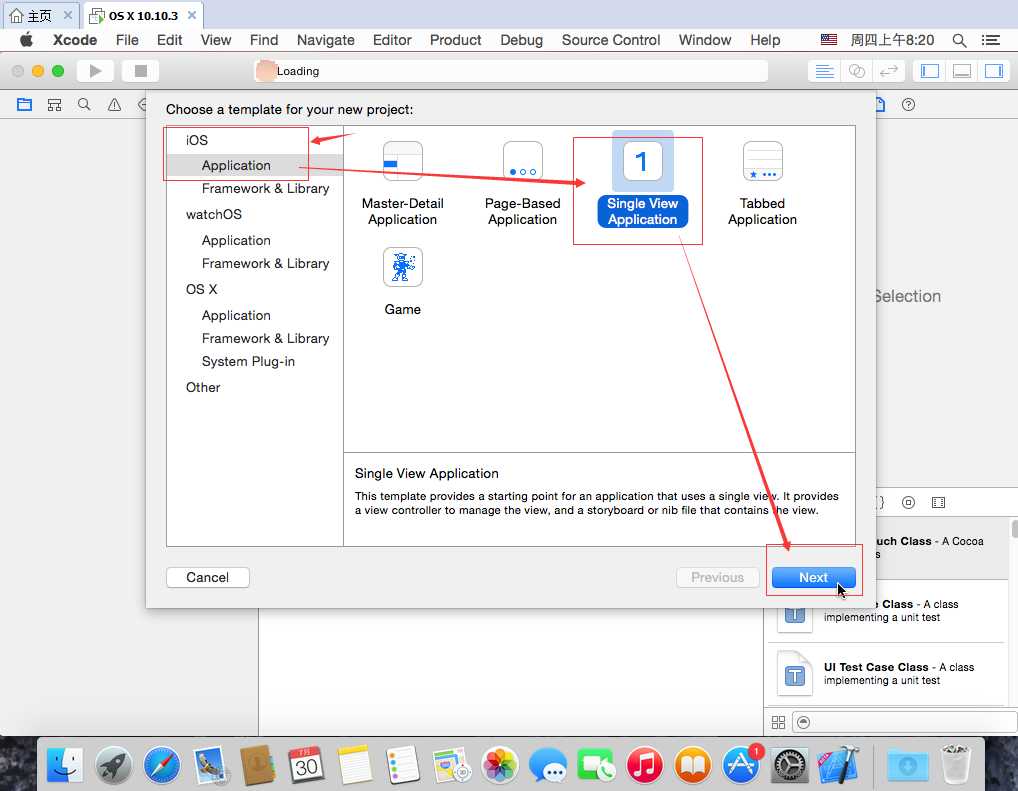Click the input source flag icon
The height and width of the screenshot is (791, 1018).
828,40
